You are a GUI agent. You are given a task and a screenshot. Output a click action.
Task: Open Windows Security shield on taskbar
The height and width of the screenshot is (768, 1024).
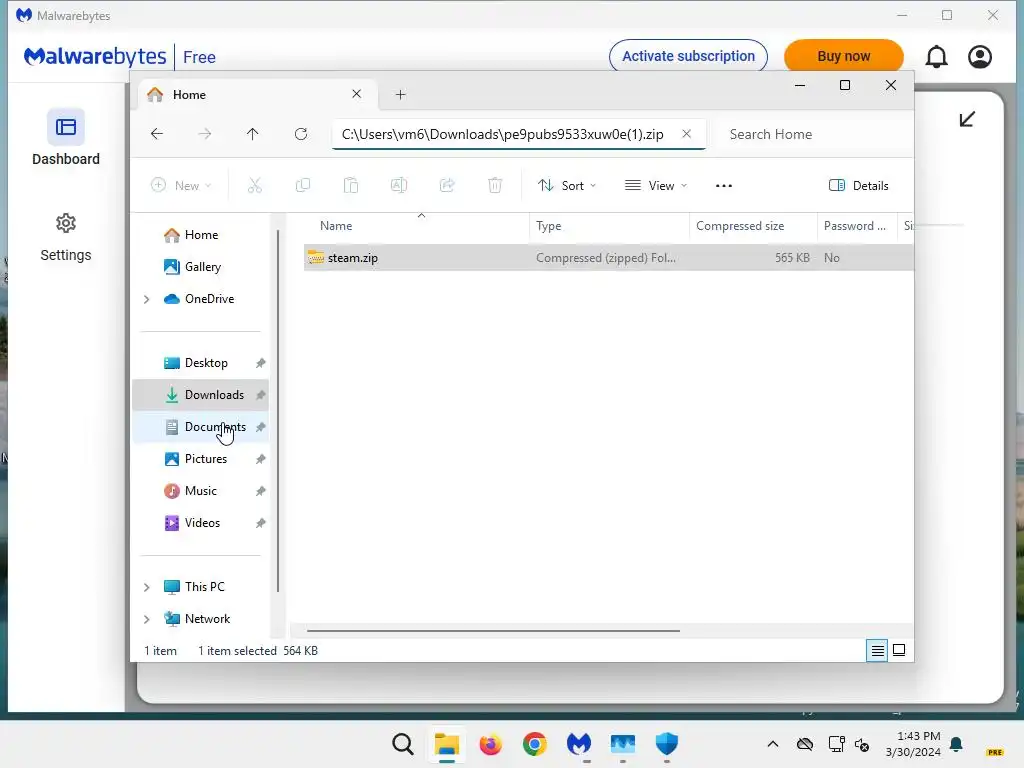tap(667, 744)
